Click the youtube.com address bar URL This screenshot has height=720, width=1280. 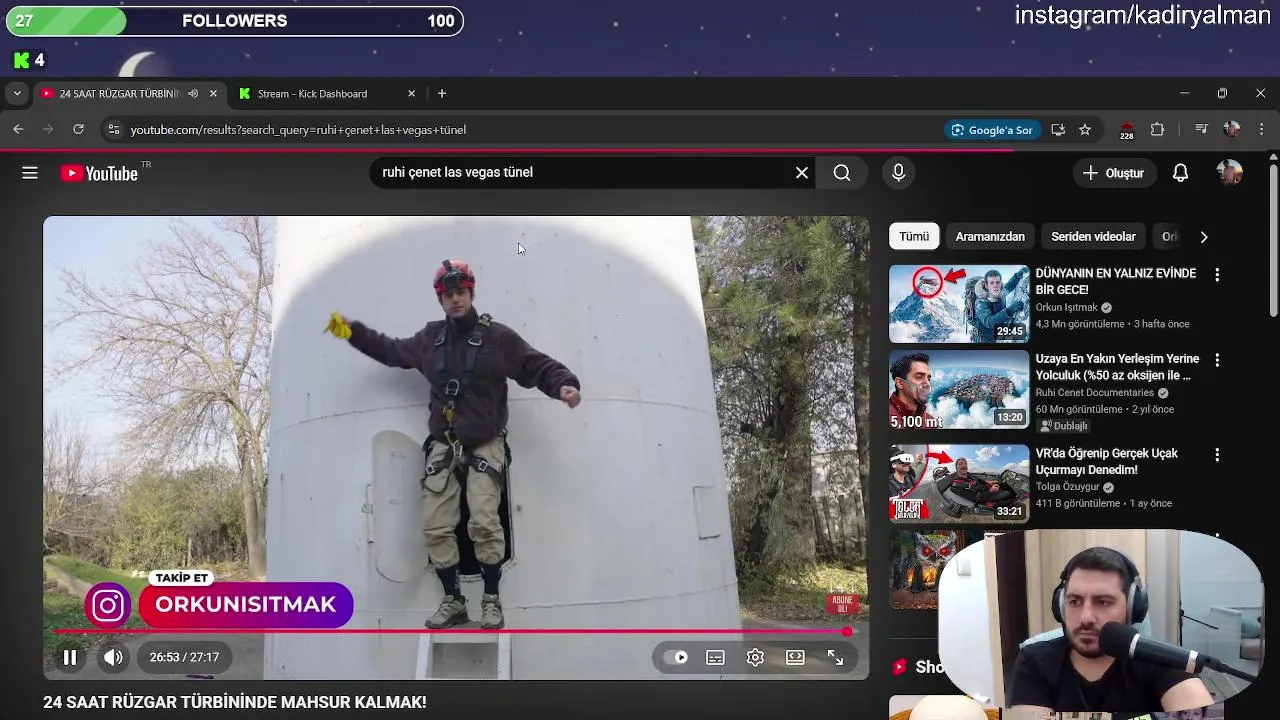point(298,130)
